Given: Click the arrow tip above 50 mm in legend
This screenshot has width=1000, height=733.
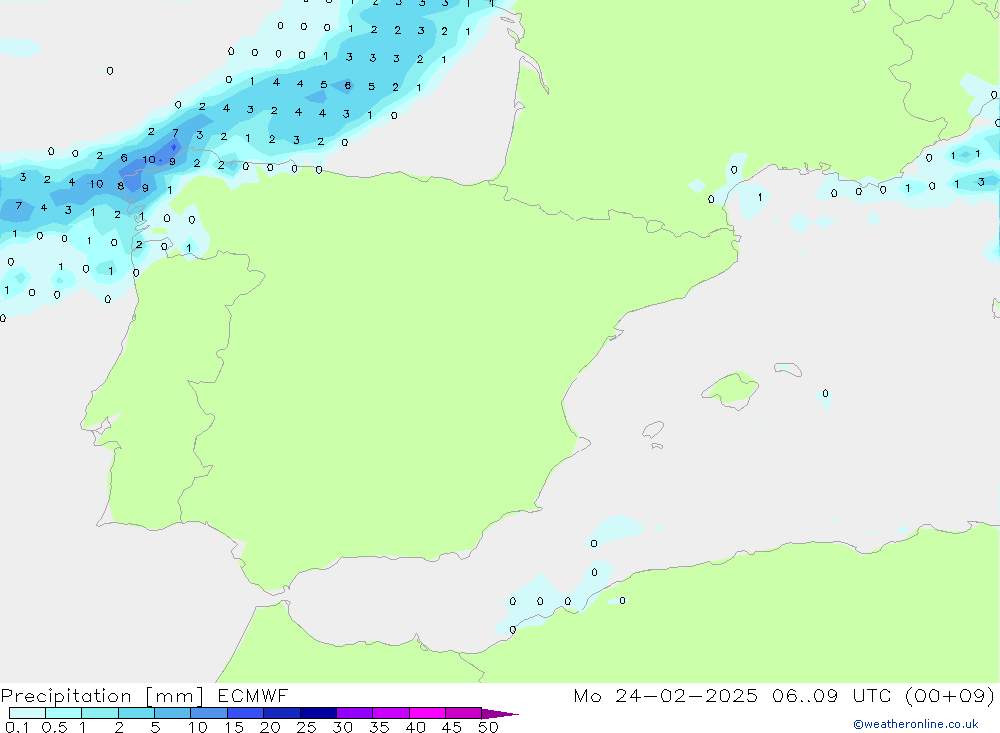Looking at the screenshot, I should pyautogui.click(x=500, y=713).
